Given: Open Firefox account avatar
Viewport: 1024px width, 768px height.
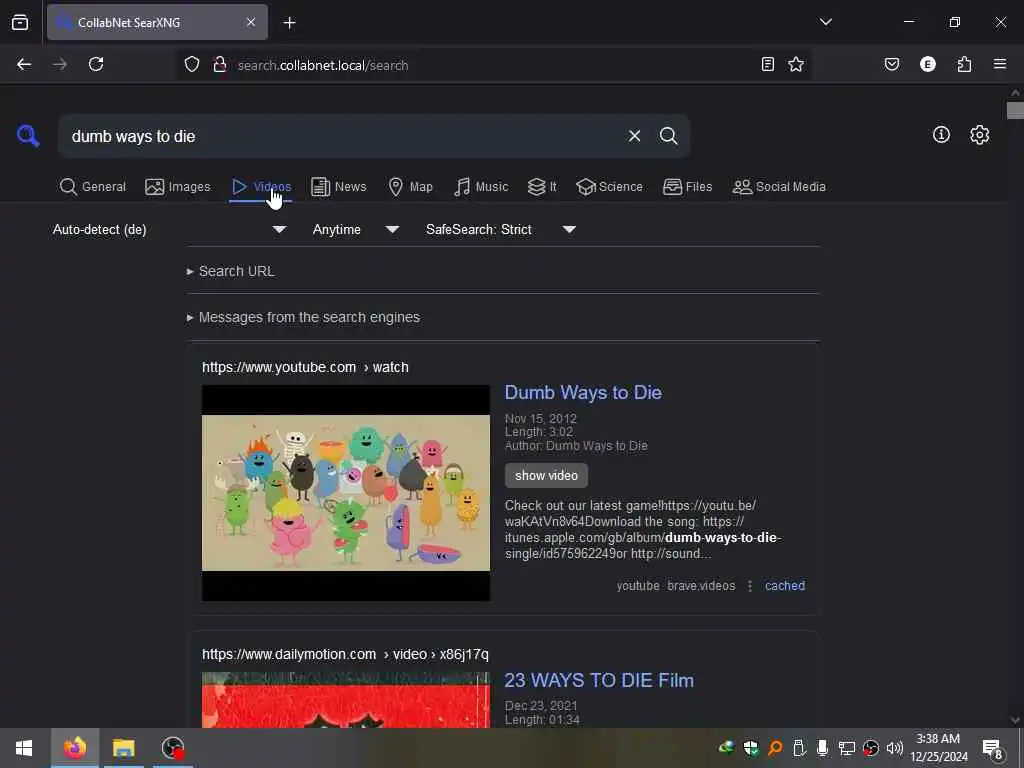Looking at the screenshot, I should 928,64.
